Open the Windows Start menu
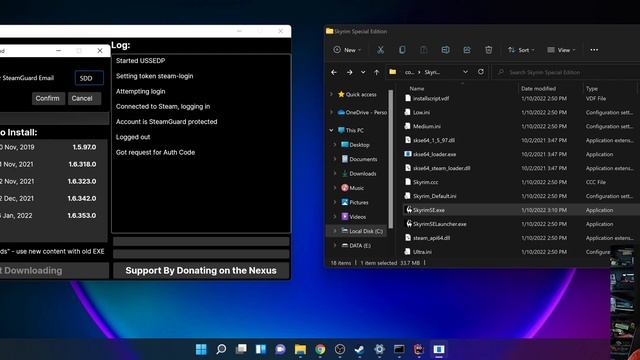The image size is (640, 360). pos(201,349)
